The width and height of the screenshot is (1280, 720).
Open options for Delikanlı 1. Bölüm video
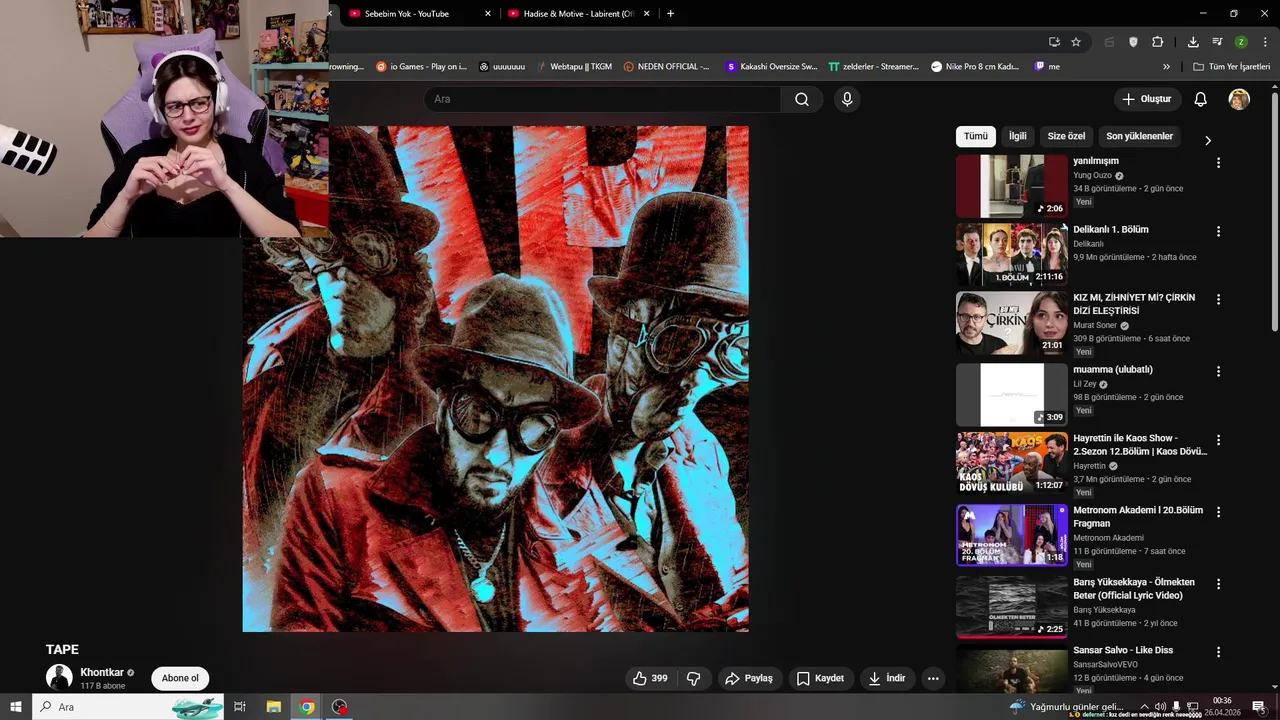(1218, 231)
